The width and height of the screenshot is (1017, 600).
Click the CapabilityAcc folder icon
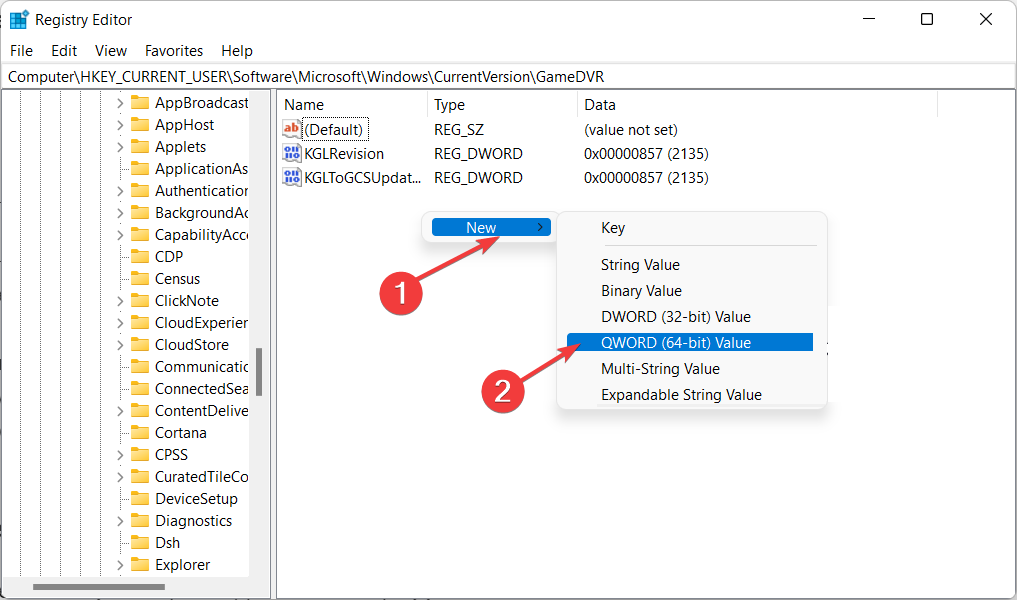[x=139, y=235]
